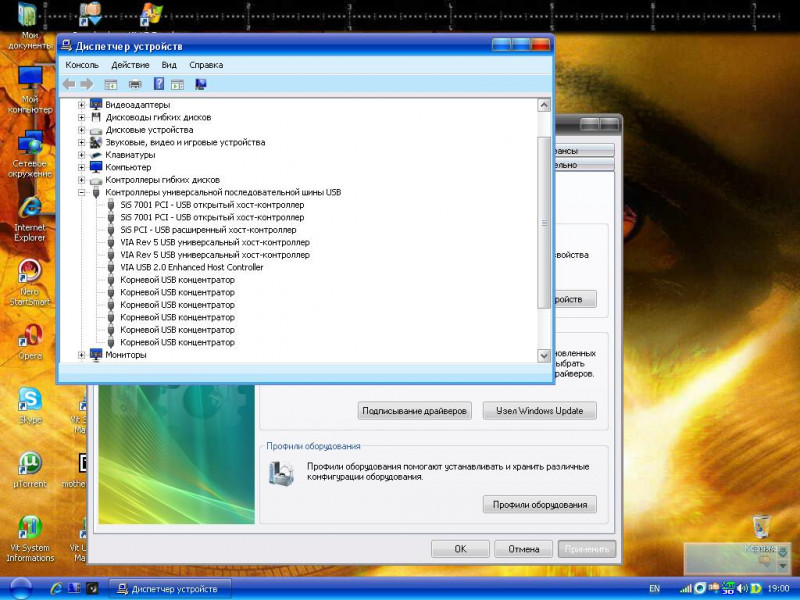Screen dimensions: 800x600
Task: Open the Вид menu
Action: [169, 65]
